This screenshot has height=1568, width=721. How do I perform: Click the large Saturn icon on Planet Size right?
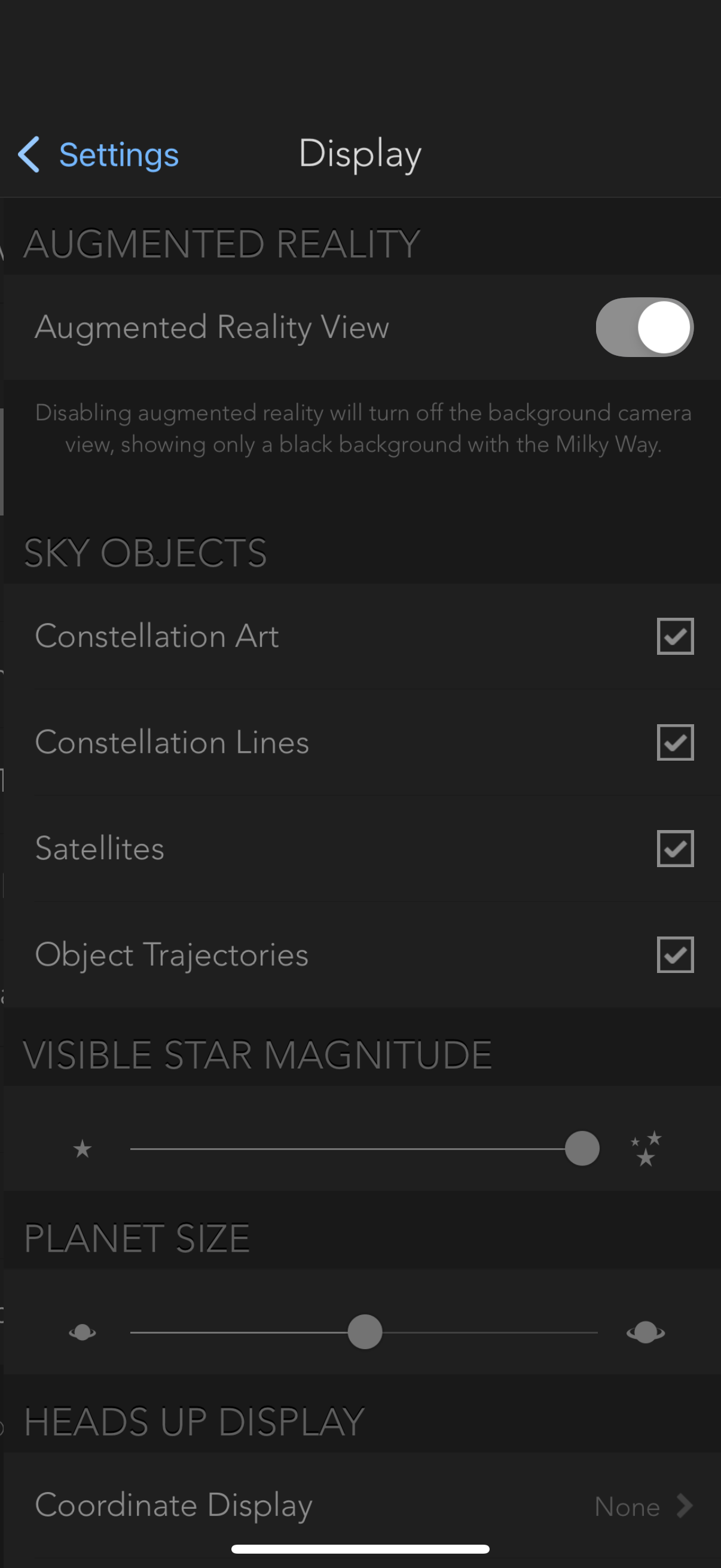pyautogui.click(x=646, y=1331)
